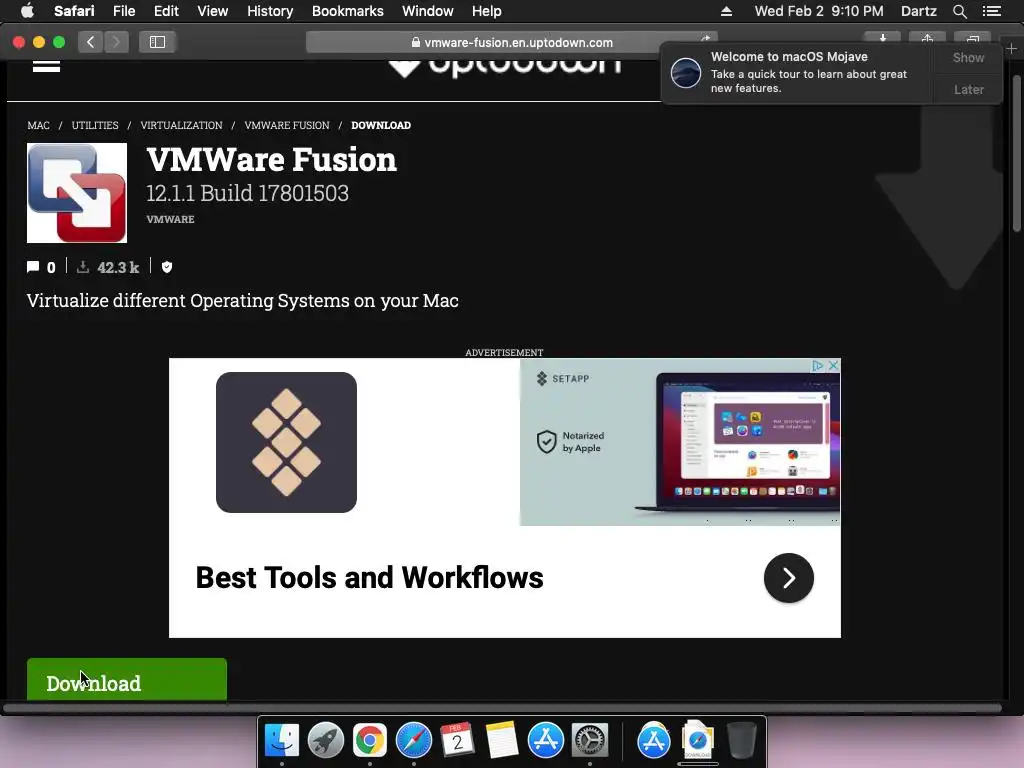
Task: Click the comments speech bubble icon
Action: point(33,266)
